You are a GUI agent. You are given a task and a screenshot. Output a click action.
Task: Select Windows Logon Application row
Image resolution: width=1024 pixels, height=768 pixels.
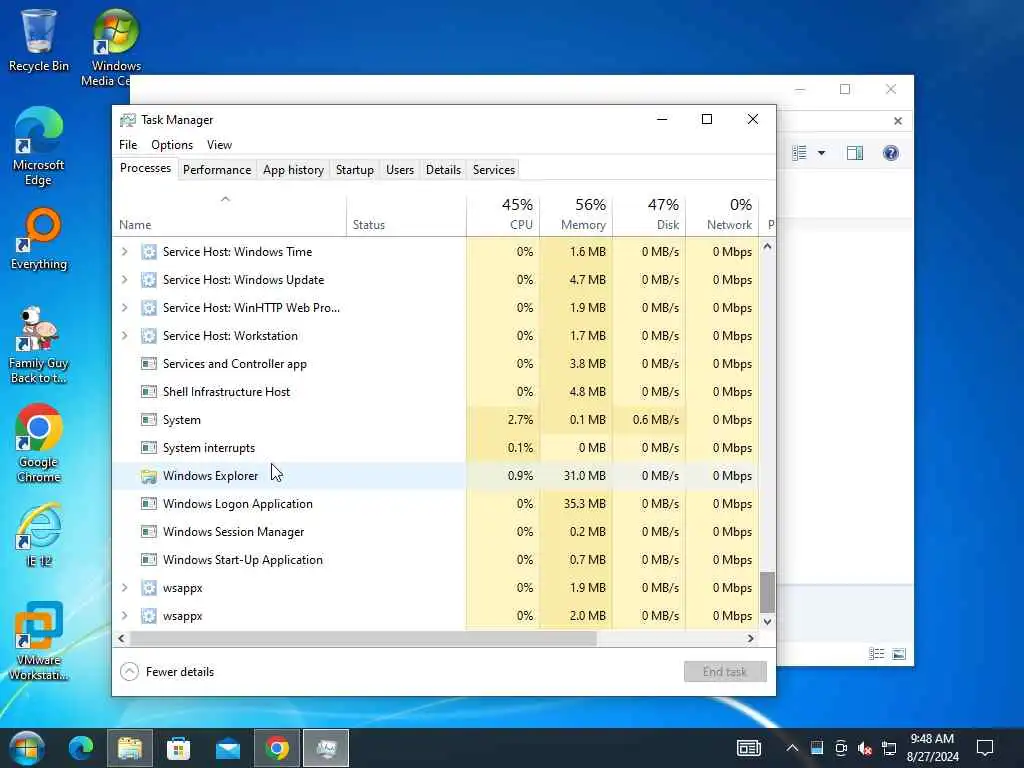click(x=436, y=504)
